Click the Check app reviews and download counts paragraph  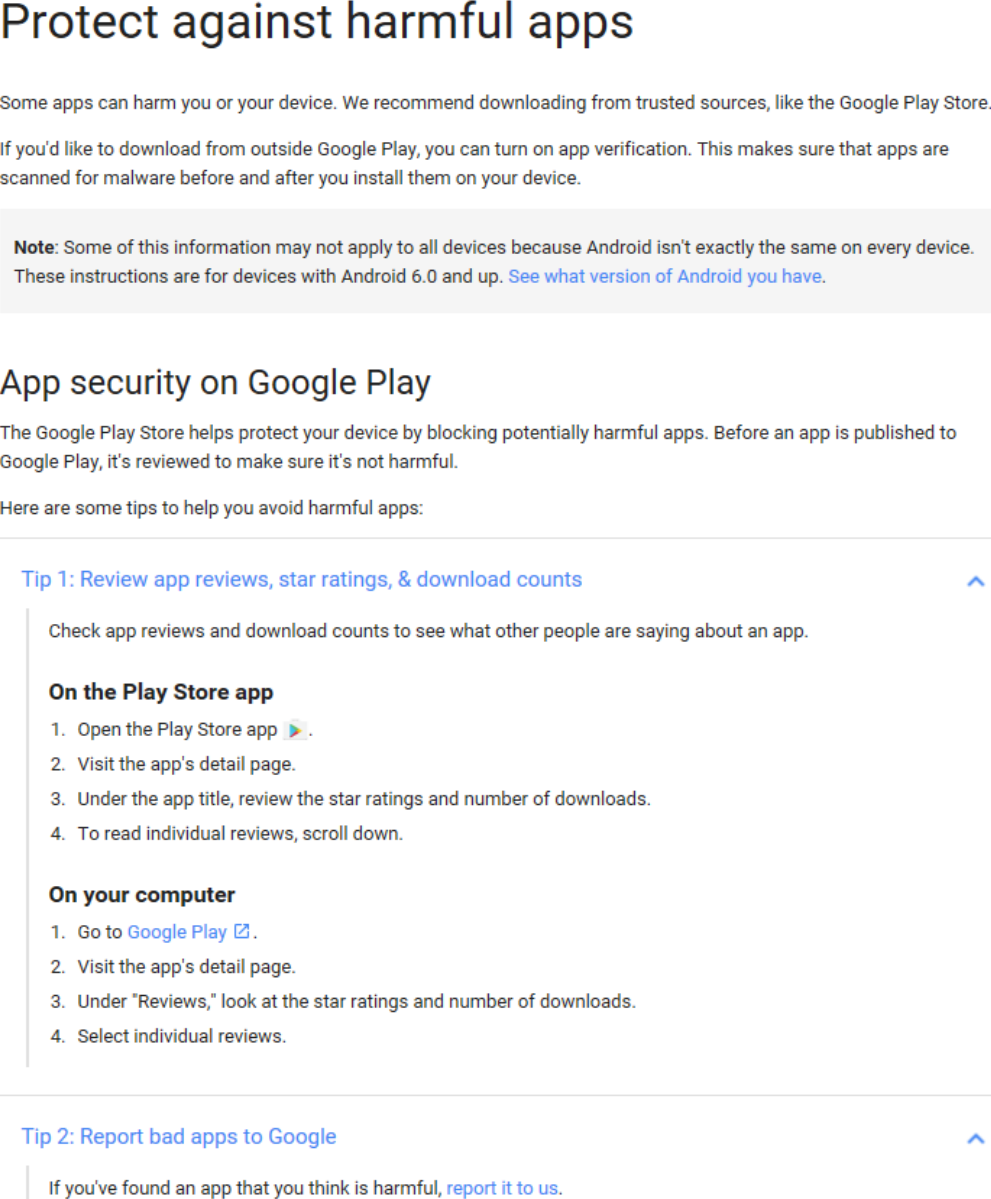[428, 631]
